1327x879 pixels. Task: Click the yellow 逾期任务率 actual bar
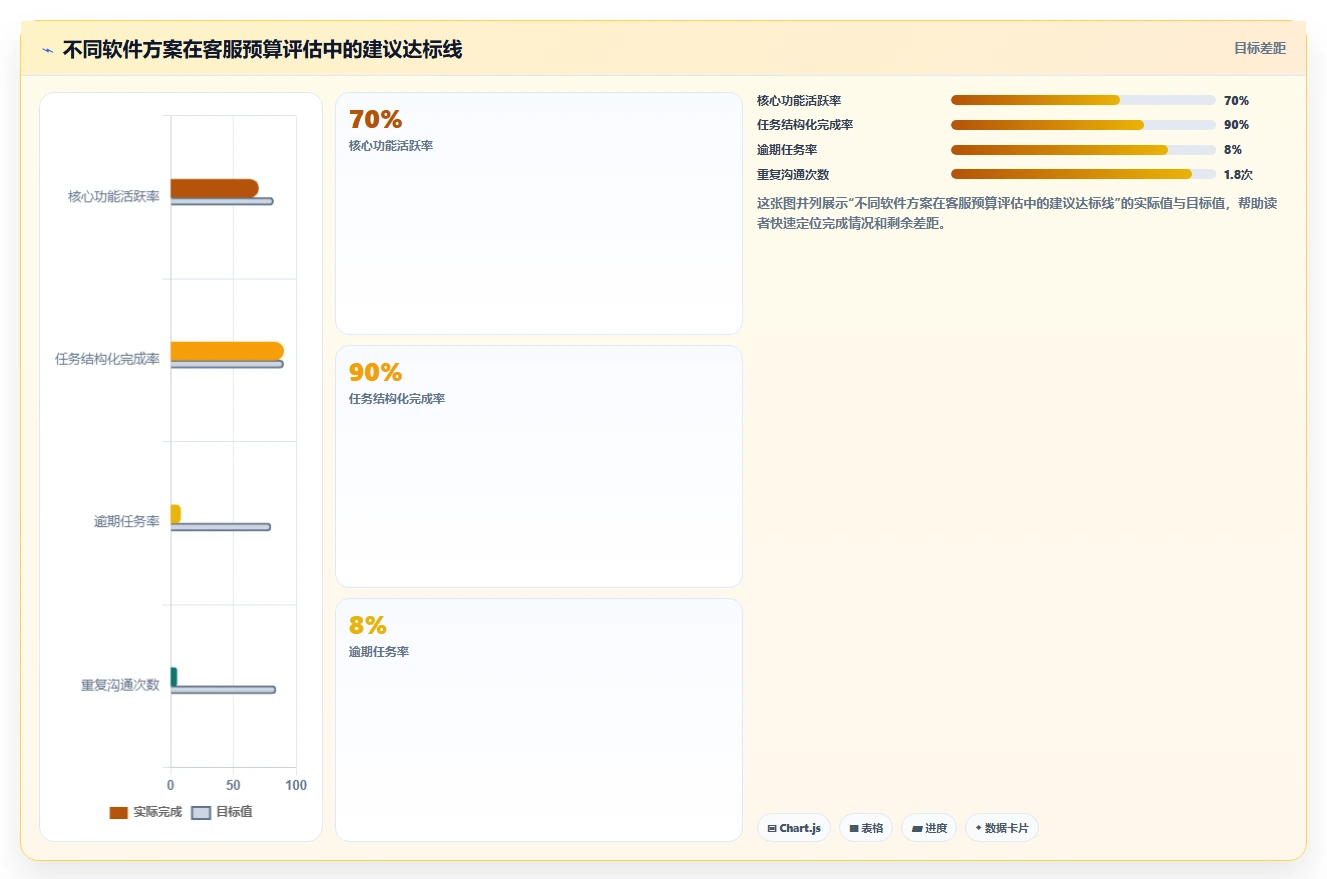pyautogui.click(x=176, y=514)
